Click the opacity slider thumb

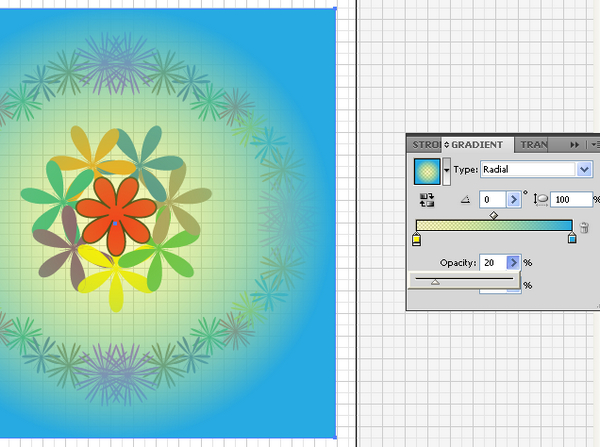click(434, 282)
